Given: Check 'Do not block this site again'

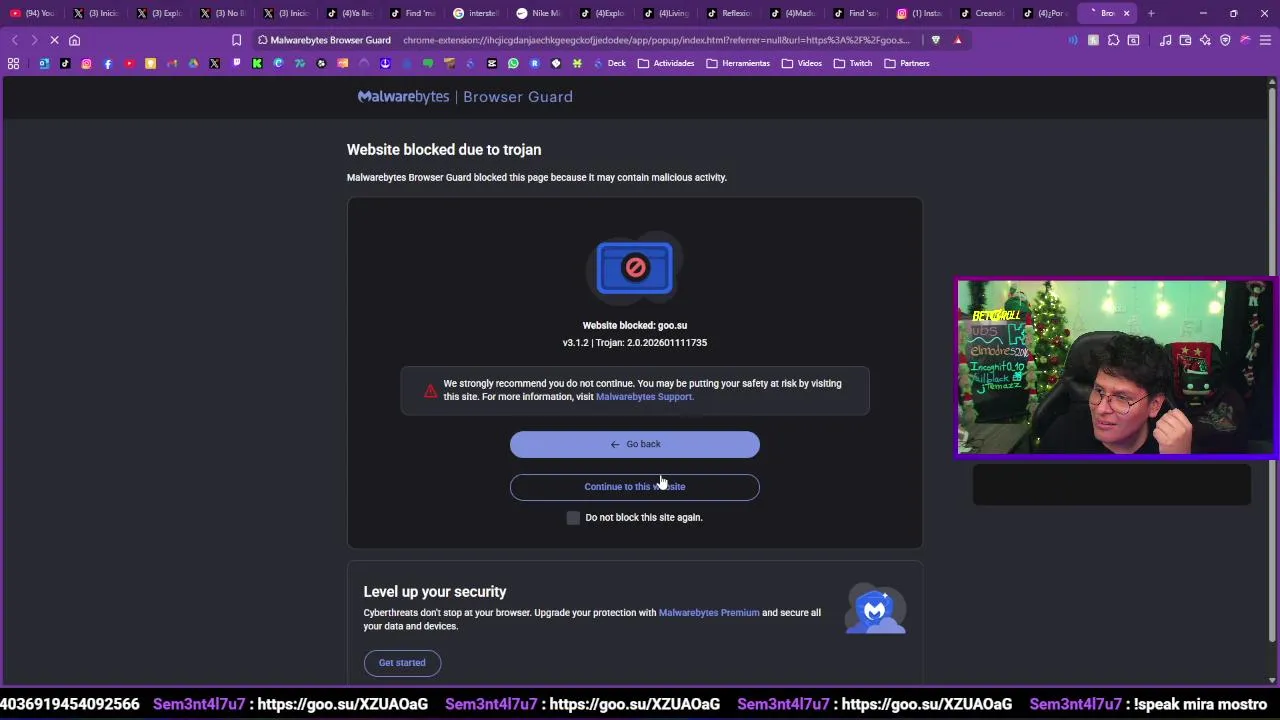Looking at the screenshot, I should pos(573,518).
